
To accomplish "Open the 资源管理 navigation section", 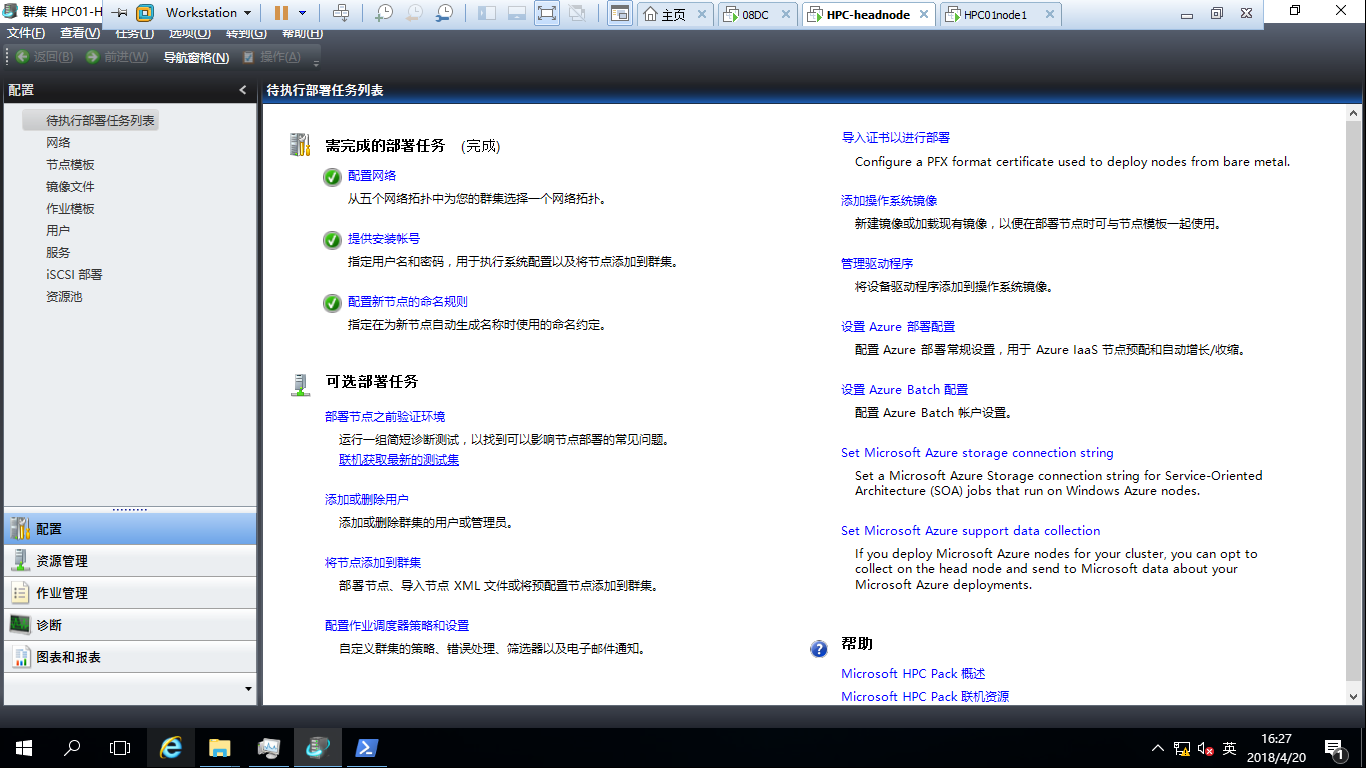I will 130,561.
